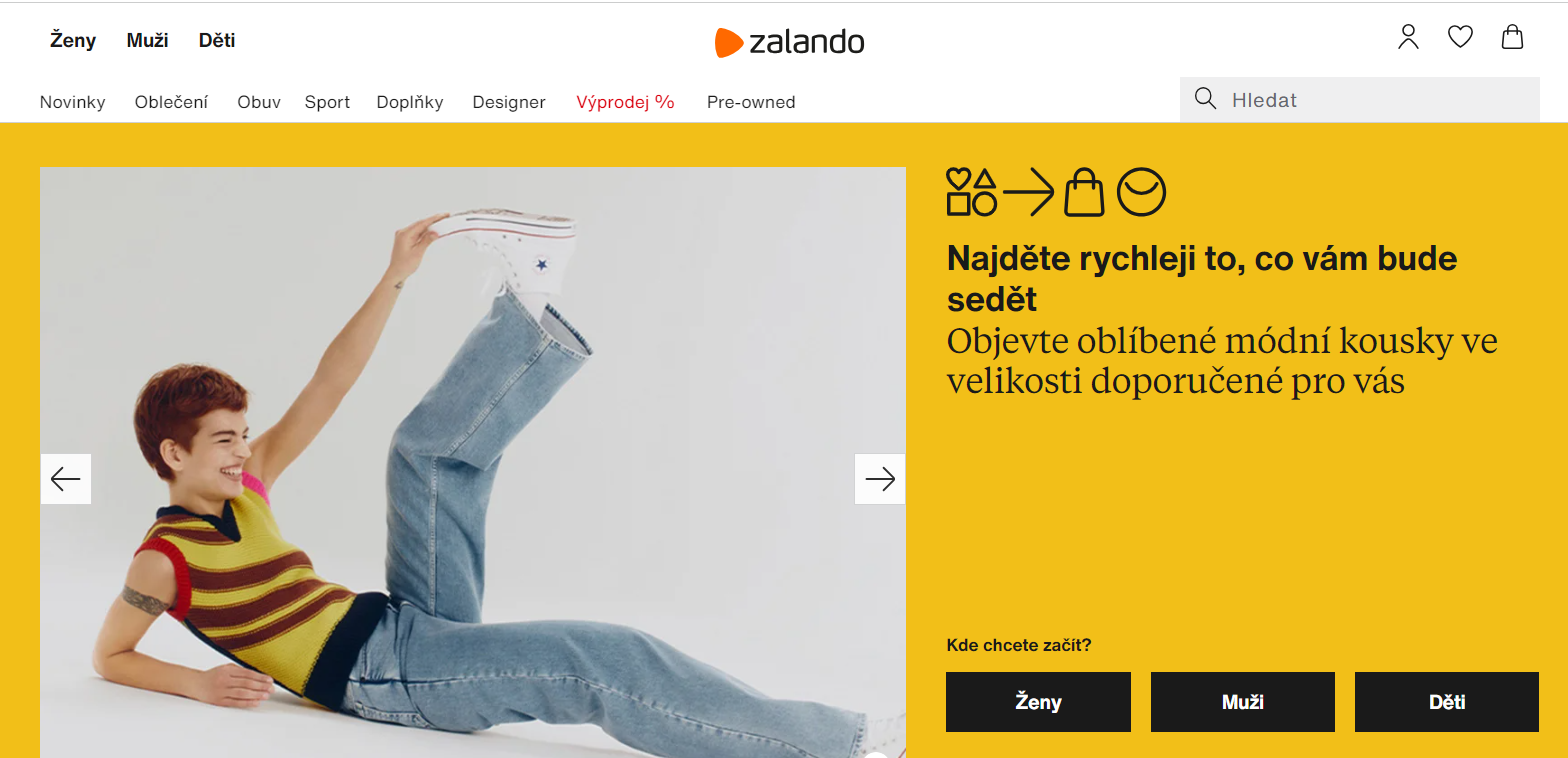The image size is (1568, 758).
Task: Open the Pre-owned section
Action: (x=751, y=102)
